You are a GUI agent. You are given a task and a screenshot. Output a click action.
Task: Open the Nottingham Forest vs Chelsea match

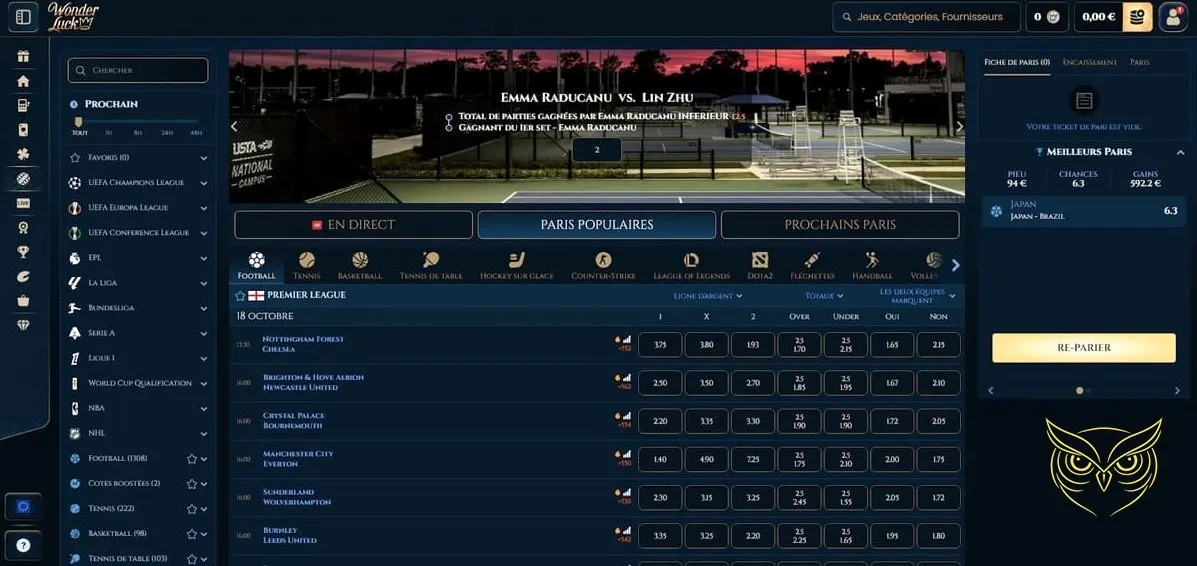click(x=303, y=344)
